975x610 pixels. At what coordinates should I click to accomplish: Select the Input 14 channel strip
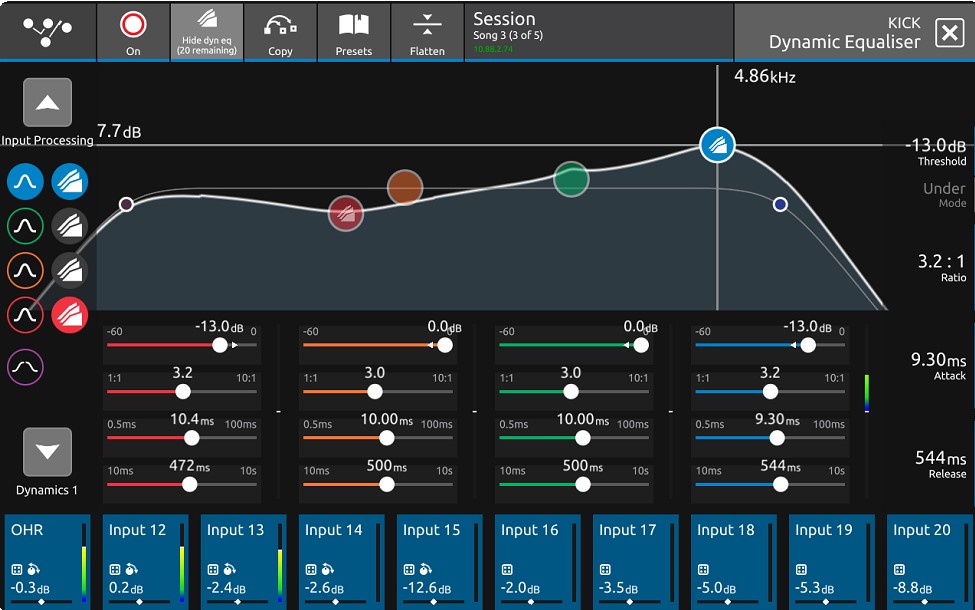coord(341,561)
